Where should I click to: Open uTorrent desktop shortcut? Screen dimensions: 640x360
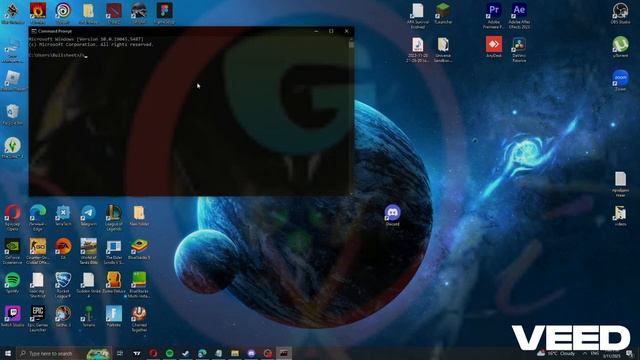pyautogui.click(x=620, y=47)
